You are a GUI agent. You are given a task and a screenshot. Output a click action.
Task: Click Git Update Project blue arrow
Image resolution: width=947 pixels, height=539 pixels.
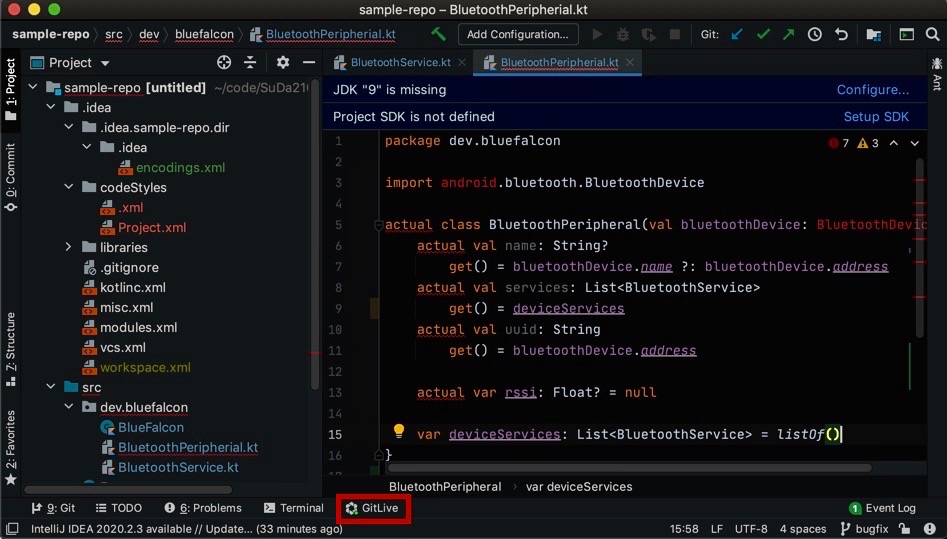(737, 34)
